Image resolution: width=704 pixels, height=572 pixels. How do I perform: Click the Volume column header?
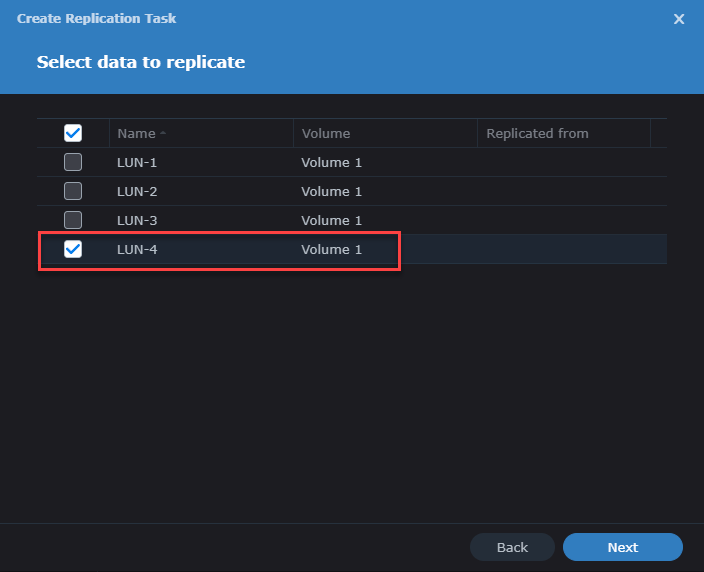326,133
